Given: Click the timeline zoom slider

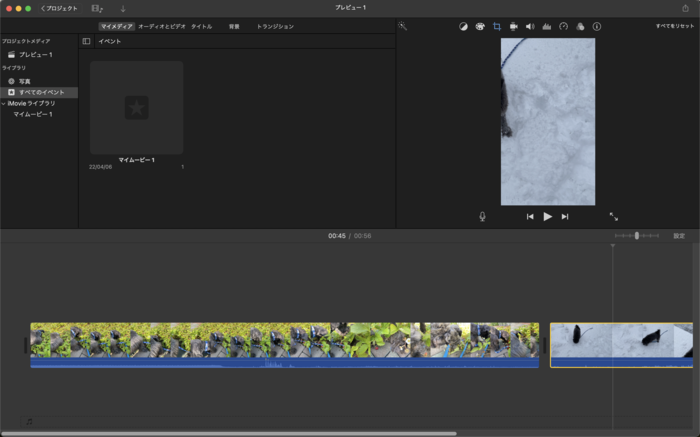Looking at the screenshot, I should [637, 236].
